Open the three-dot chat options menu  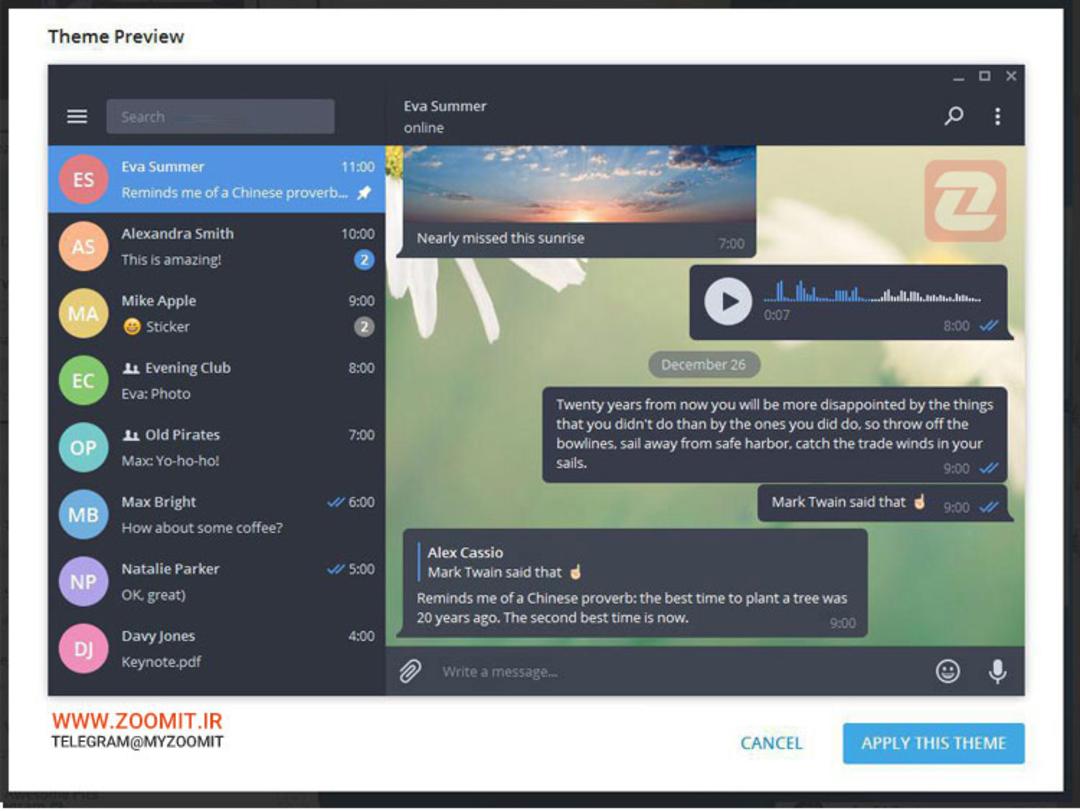pos(997,116)
